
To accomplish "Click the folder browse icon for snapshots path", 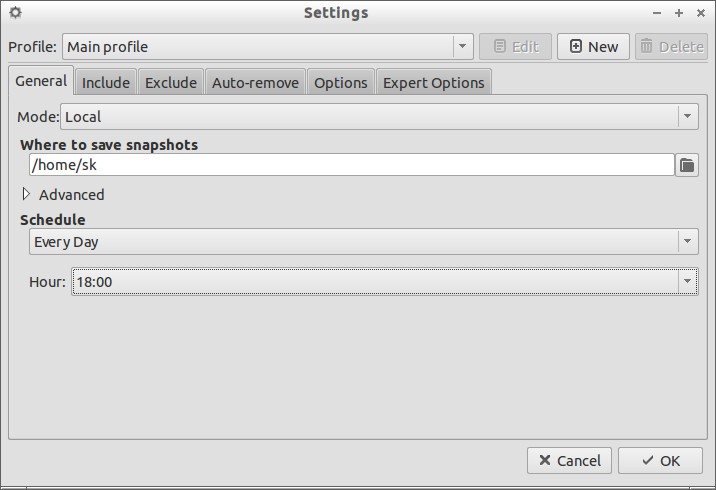I will pyautogui.click(x=687, y=165).
